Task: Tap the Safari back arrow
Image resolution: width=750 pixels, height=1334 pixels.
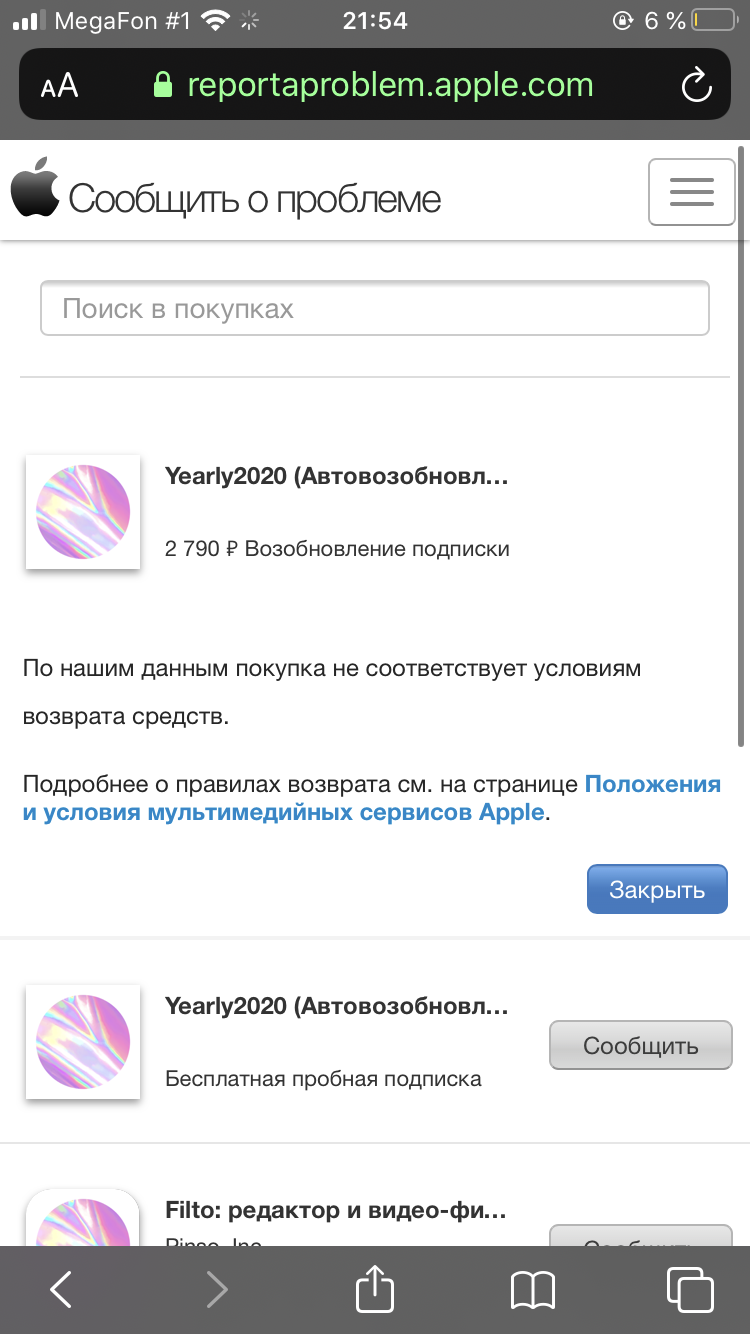Action: click(x=61, y=1290)
